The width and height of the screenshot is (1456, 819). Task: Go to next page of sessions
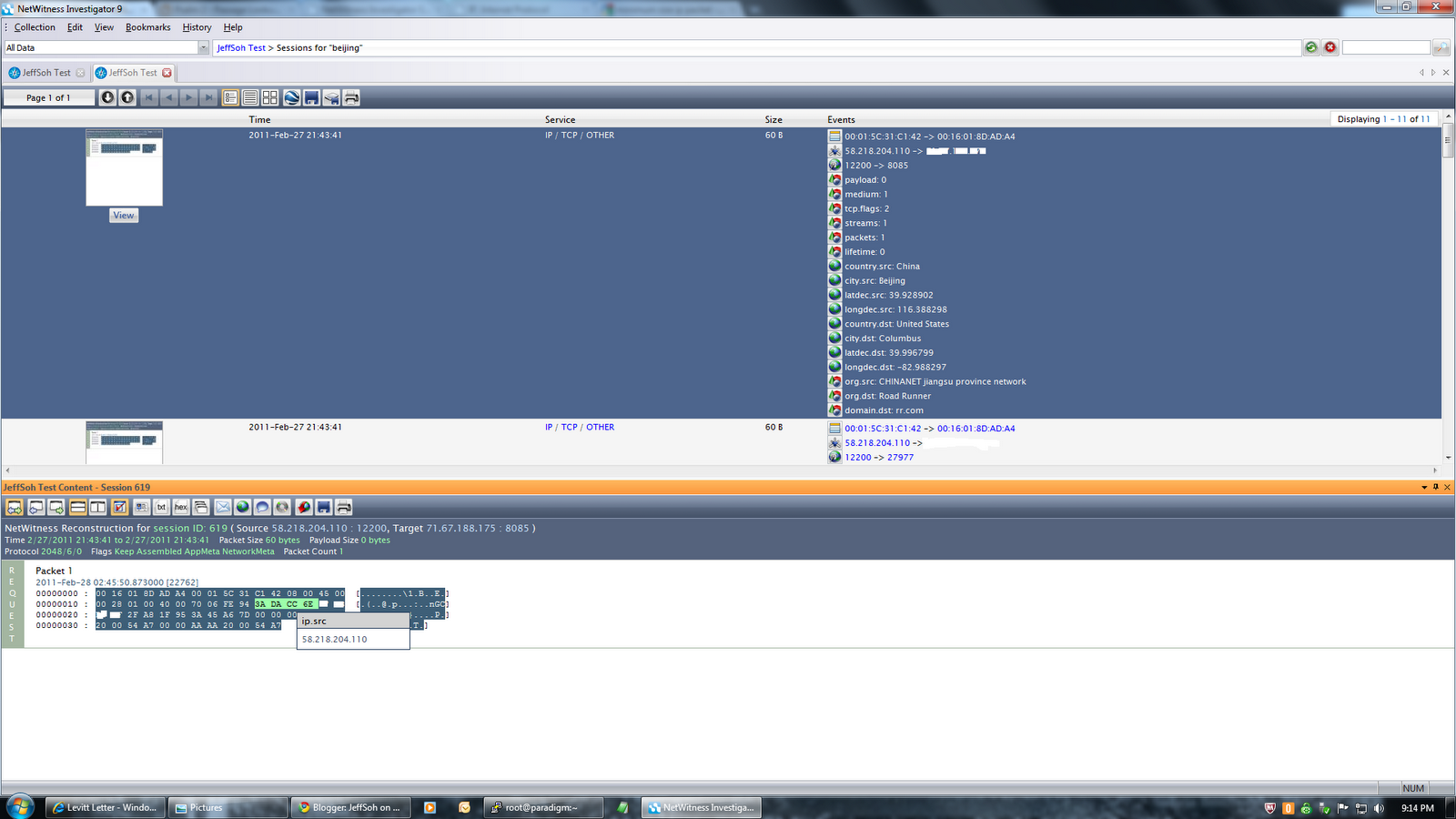coord(189,97)
